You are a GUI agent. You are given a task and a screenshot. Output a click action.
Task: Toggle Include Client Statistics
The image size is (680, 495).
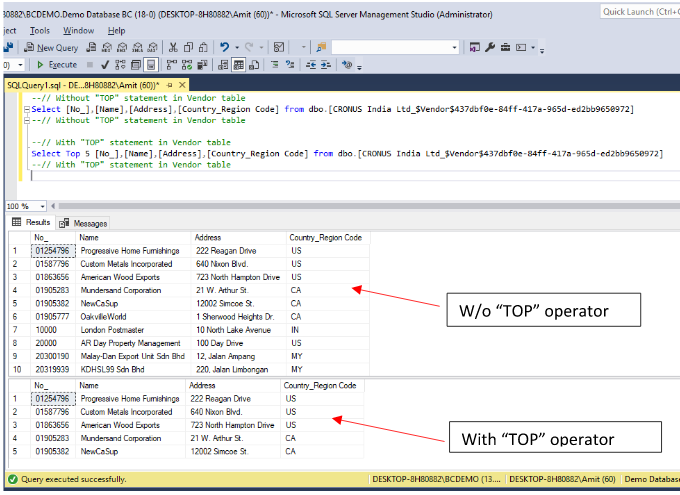pos(202,65)
